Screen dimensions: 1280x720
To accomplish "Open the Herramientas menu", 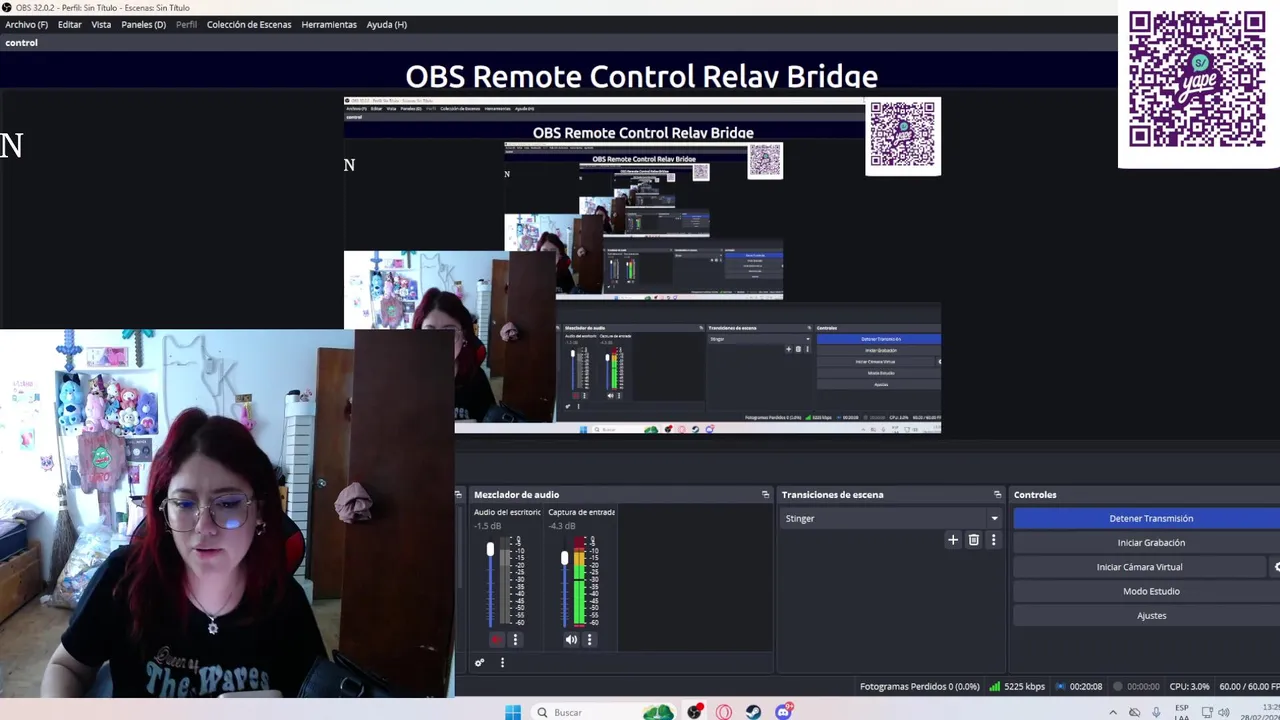I will point(329,24).
